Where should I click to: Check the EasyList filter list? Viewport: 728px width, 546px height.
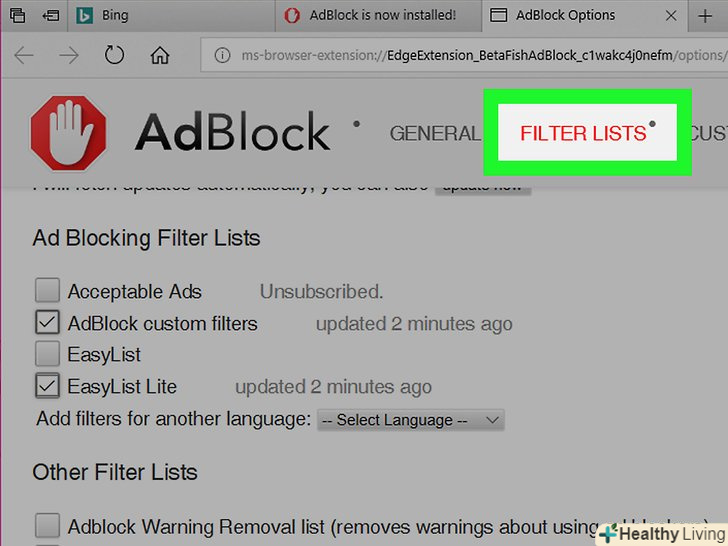(47, 354)
